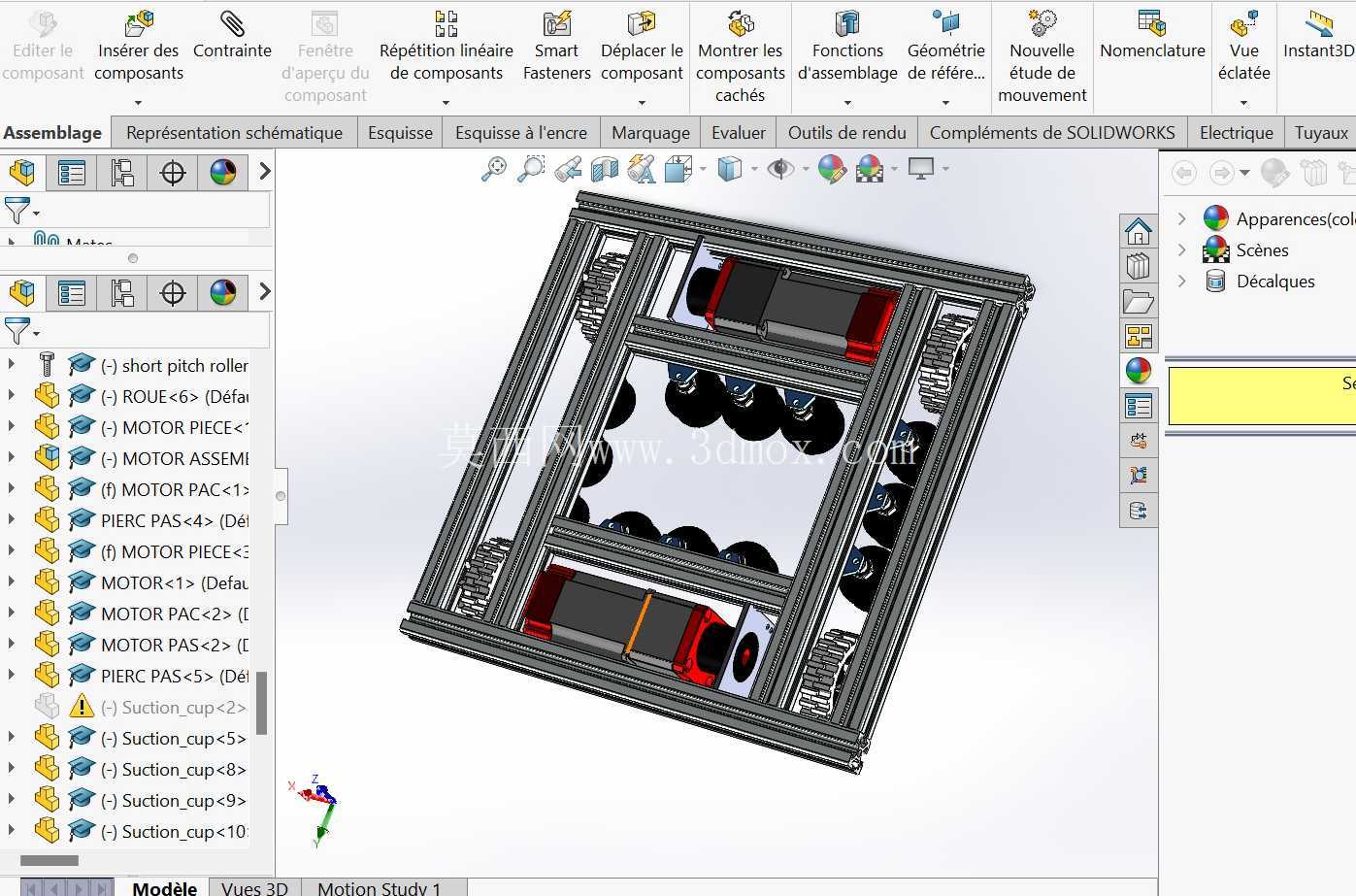This screenshot has height=896, width=1356.
Task: Open the Vue éclatée dropdown arrow
Action: [1243, 102]
